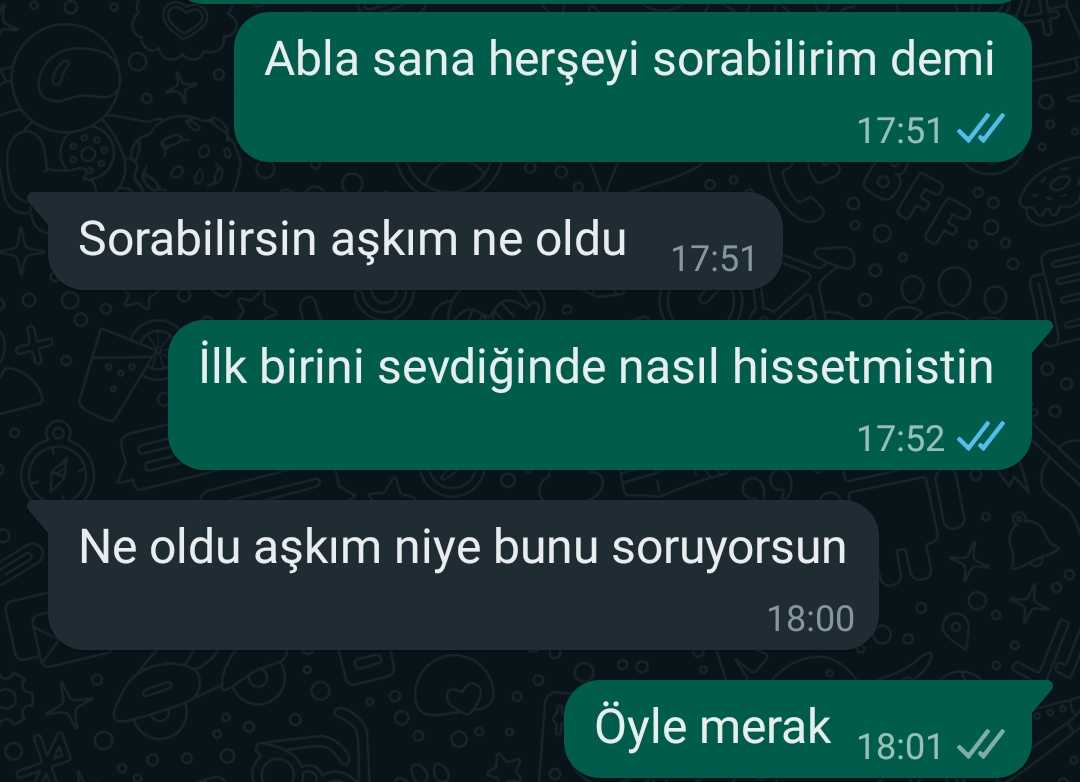Click the 18:01 timestamp

click(899, 746)
